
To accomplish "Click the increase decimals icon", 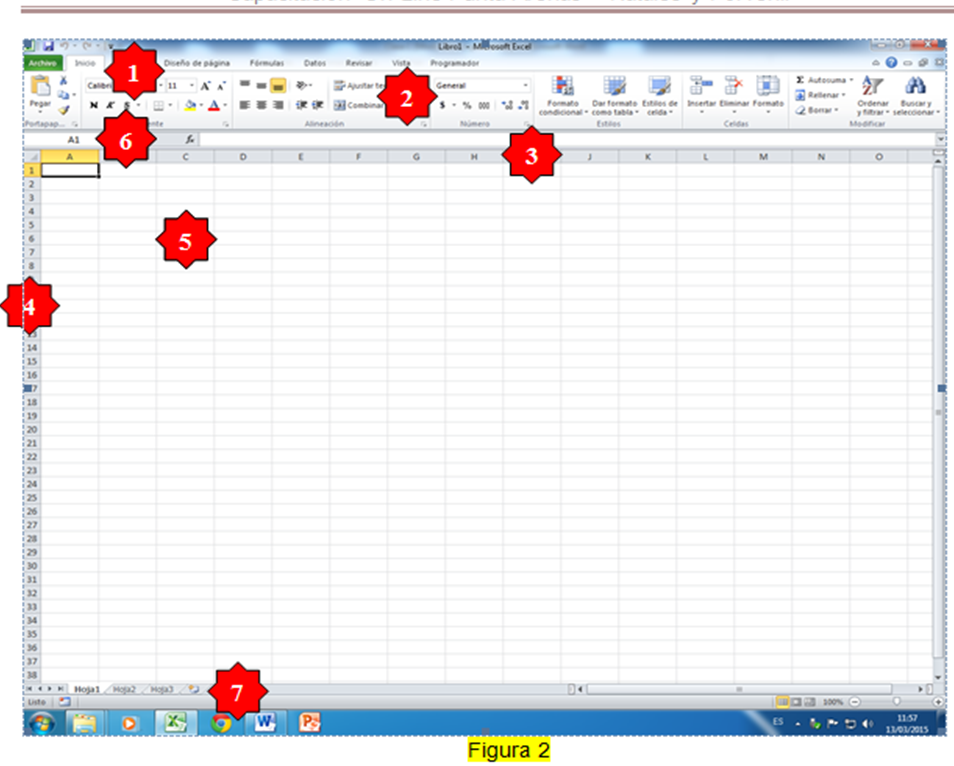I will pyautogui.click(x=507, y=105).
